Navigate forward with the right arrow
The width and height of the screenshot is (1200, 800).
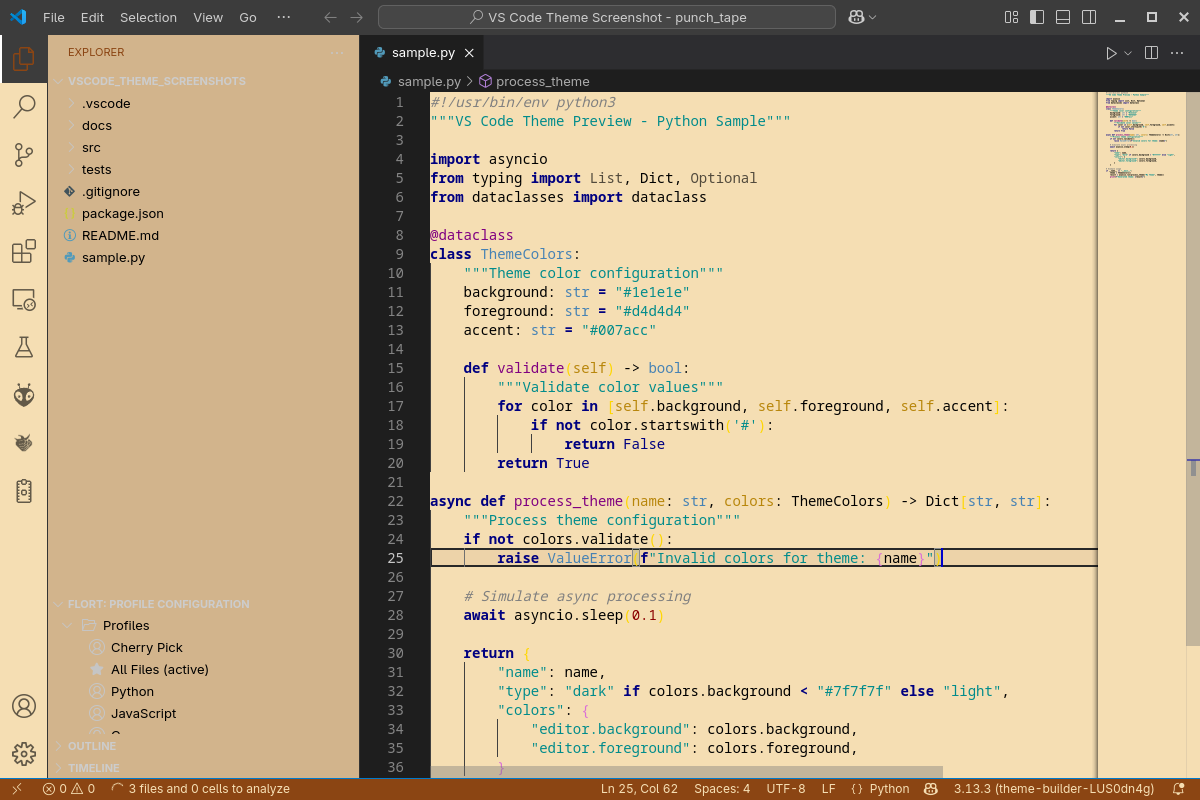pos(357,17)
